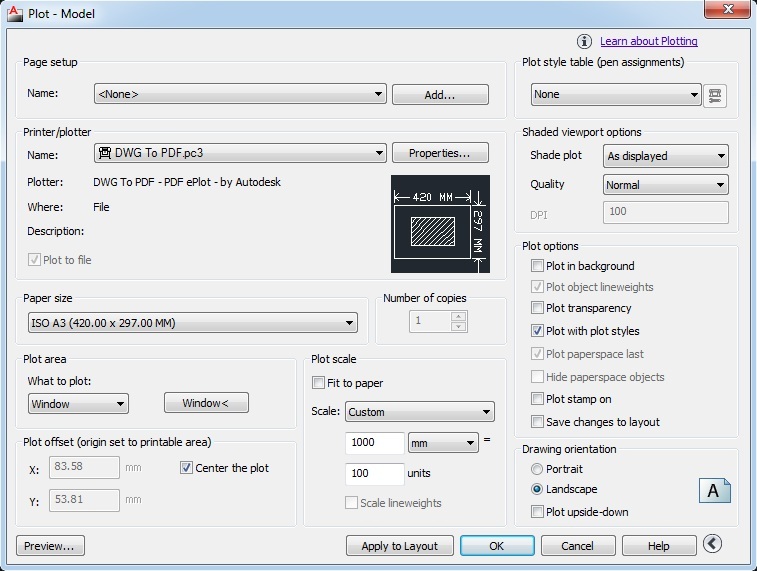Click the Preview... button
The width and height of the screenshot is (757, 571).
[x=50, y=546]
